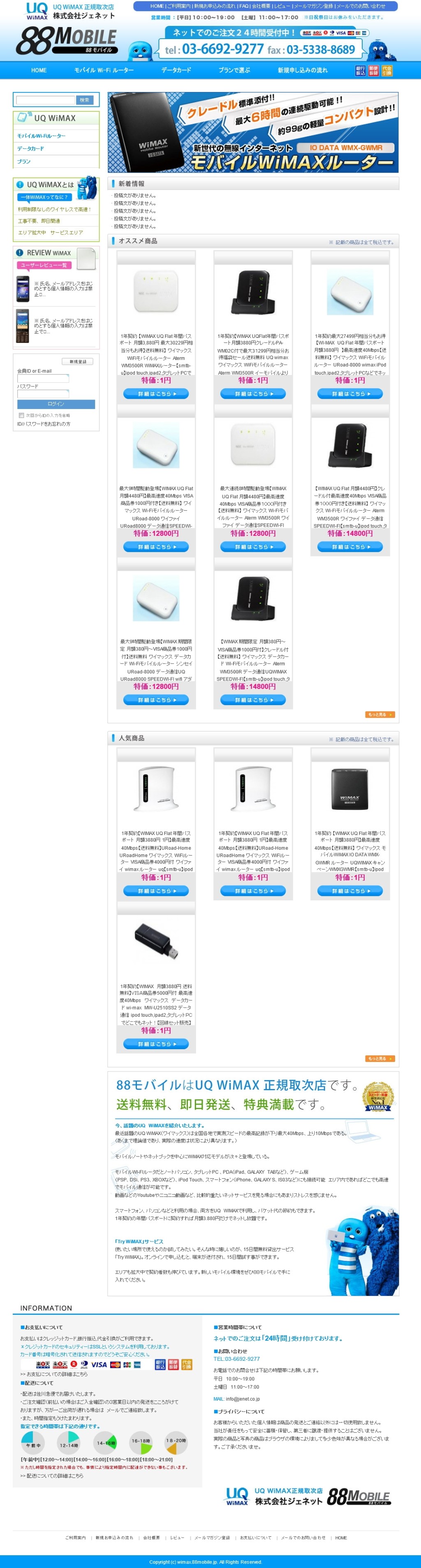This screenshot has width=421, height=1568.
Task: Open the データカード navigation menu item
Action: tap(176, 71)
